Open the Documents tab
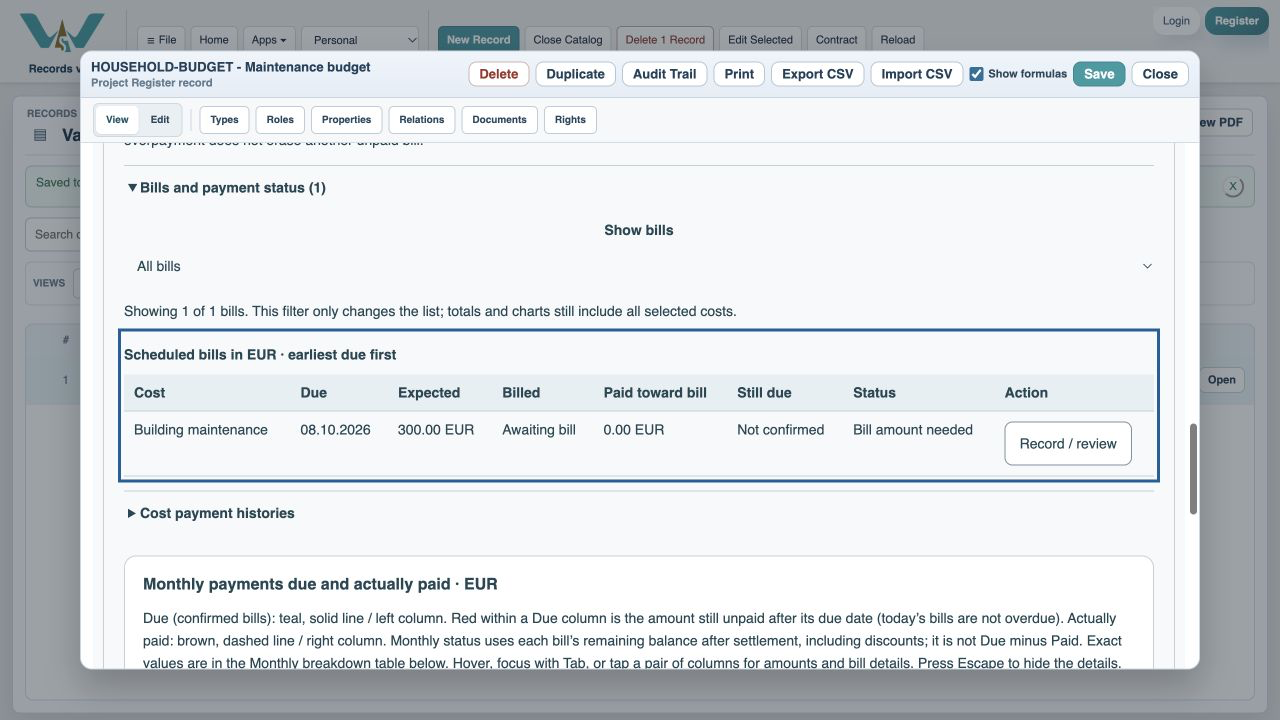 pyautogui.click(x=499, y=120)
